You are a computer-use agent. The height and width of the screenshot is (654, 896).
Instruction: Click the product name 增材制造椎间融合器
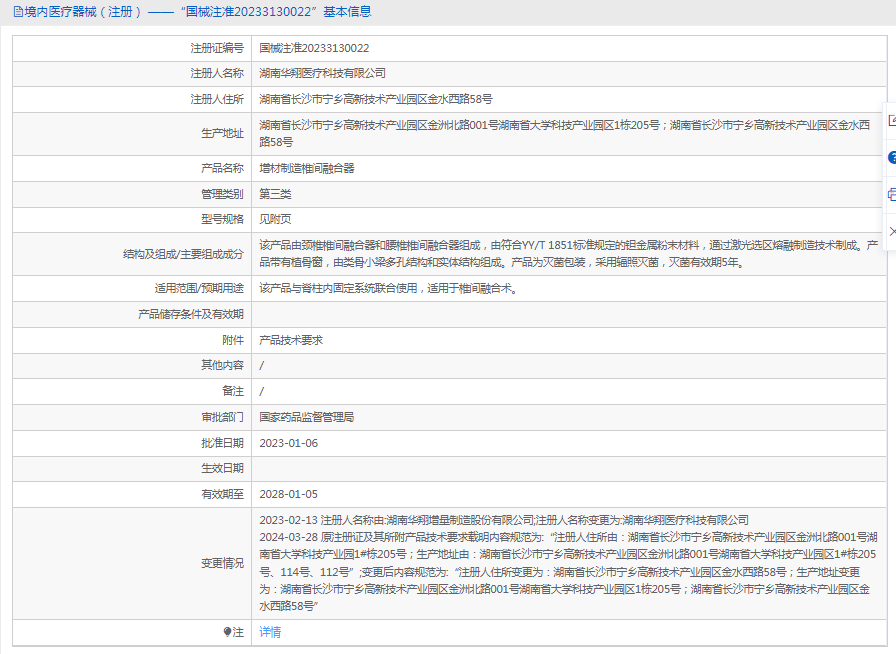coord(307,168)
